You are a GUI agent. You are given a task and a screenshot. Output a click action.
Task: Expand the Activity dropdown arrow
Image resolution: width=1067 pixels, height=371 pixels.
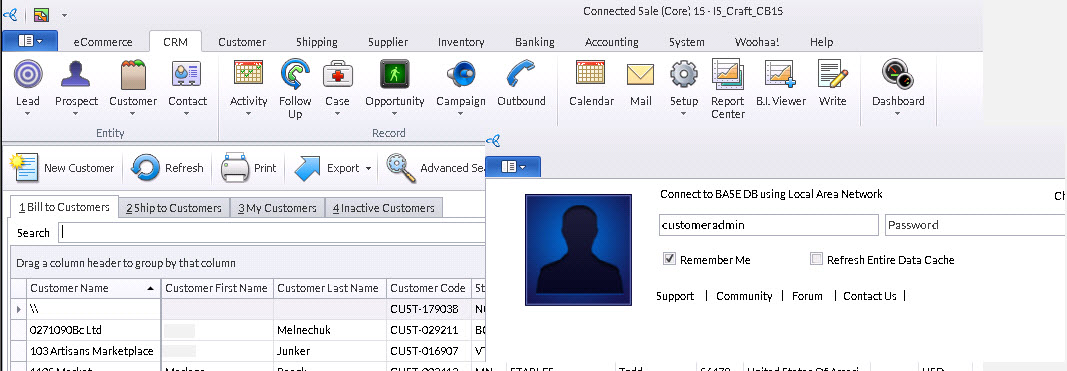[248, 114]
